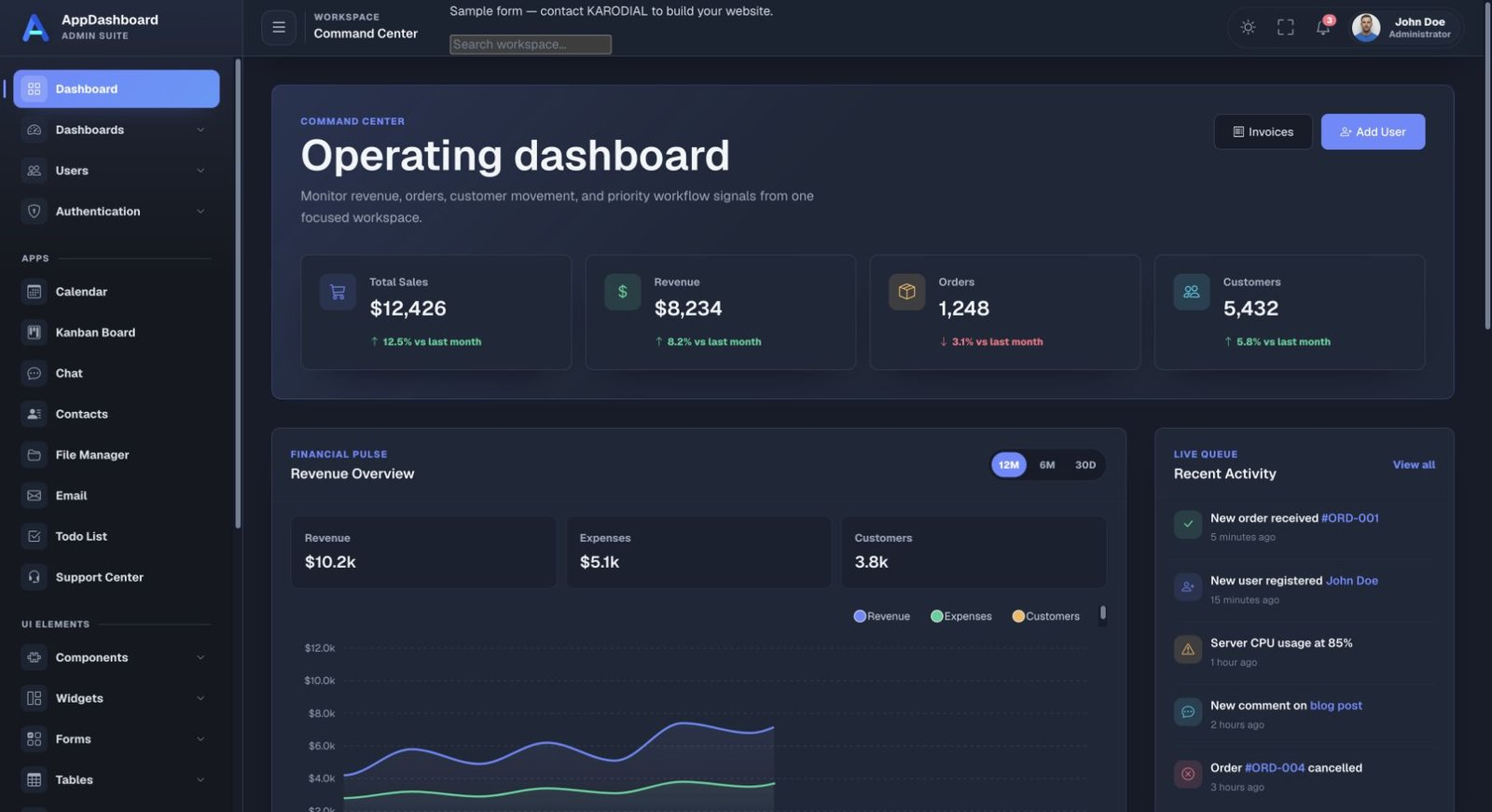Toggle the Customers legend series
The width and height of the screenshot is (1492, 812).
point(1046,616)
